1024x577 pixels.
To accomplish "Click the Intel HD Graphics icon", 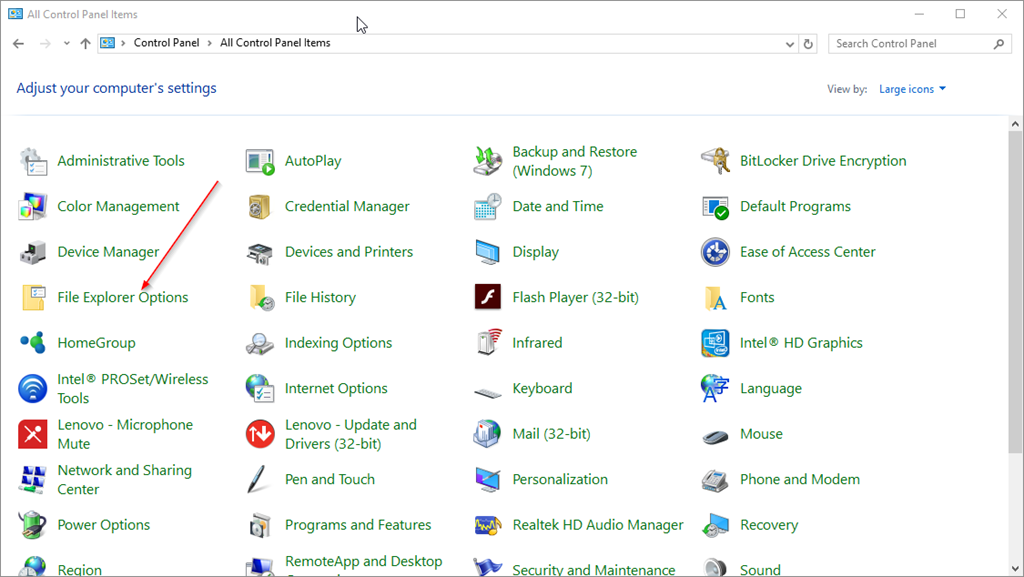I will tap(715, 343).
